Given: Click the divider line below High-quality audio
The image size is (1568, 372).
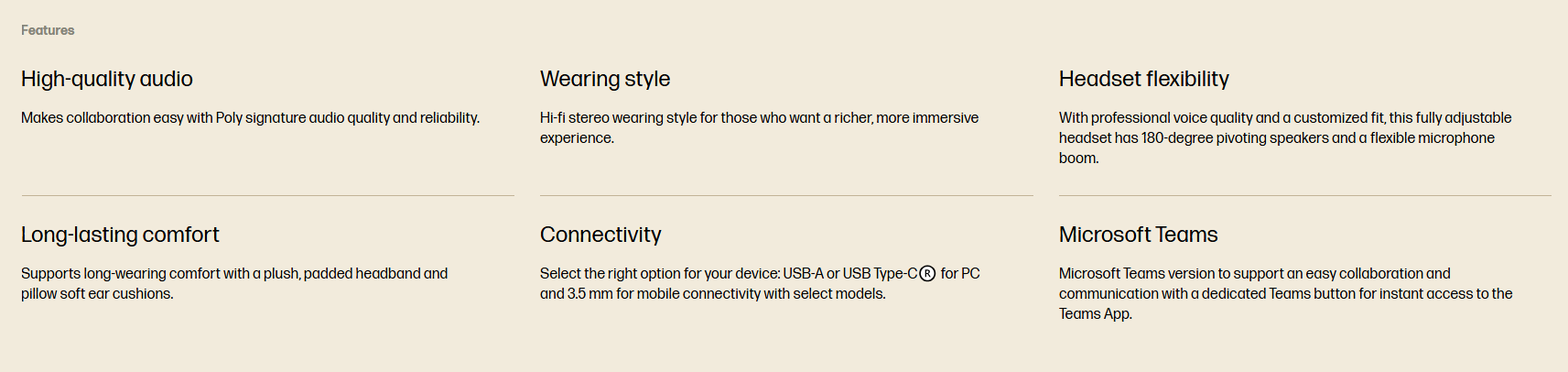Looking at the screenshot, I should coord(267,195).
